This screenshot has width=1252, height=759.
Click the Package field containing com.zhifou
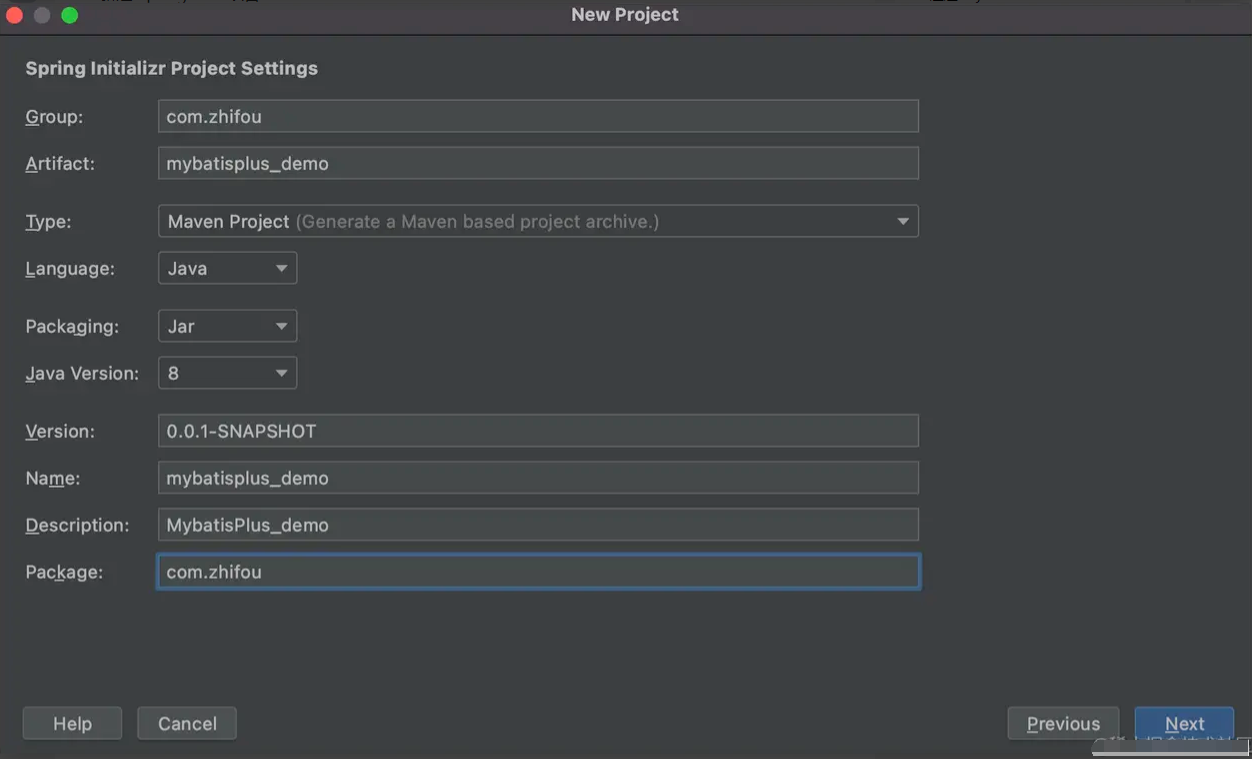coord(538,572)
